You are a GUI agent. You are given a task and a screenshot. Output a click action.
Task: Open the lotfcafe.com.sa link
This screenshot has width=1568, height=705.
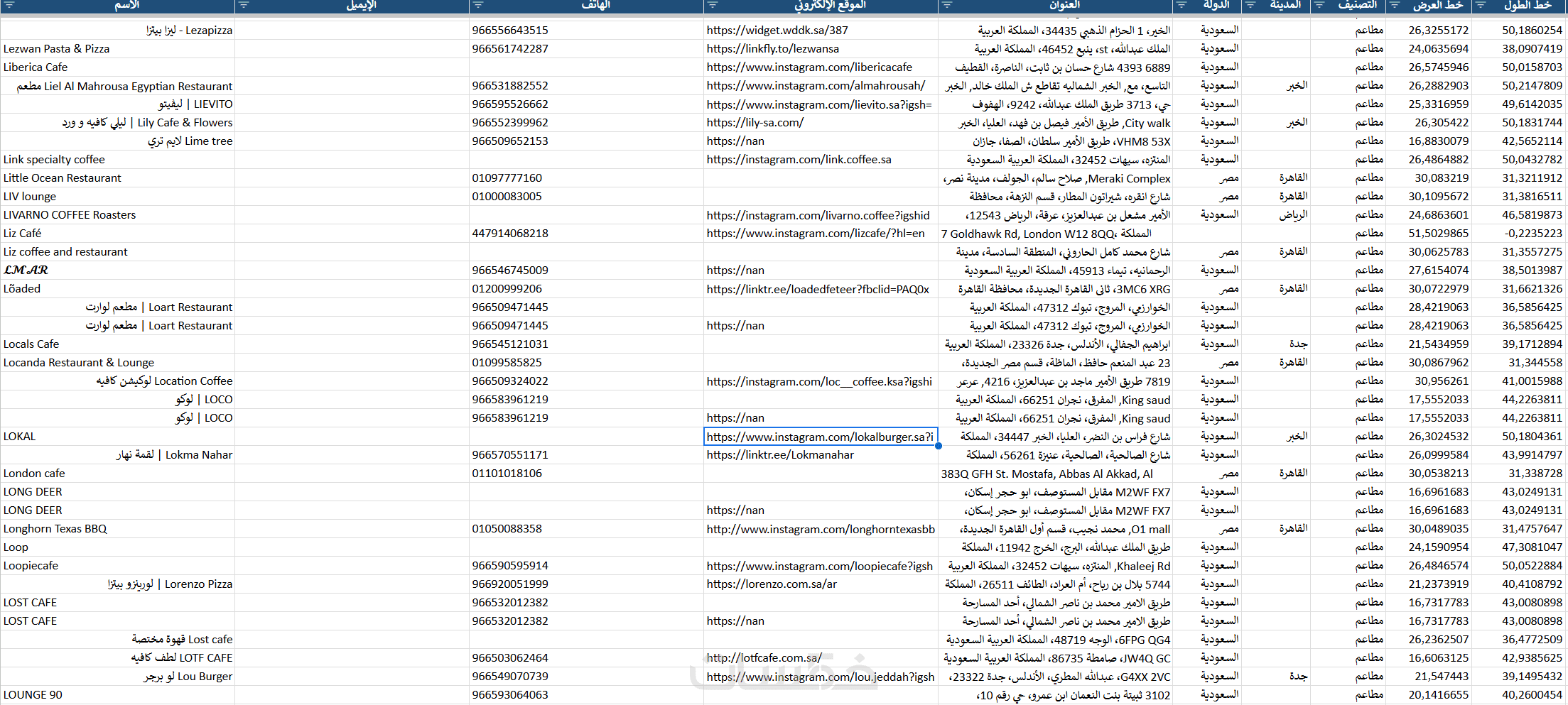pyautogui.click(x=764, y=658)
